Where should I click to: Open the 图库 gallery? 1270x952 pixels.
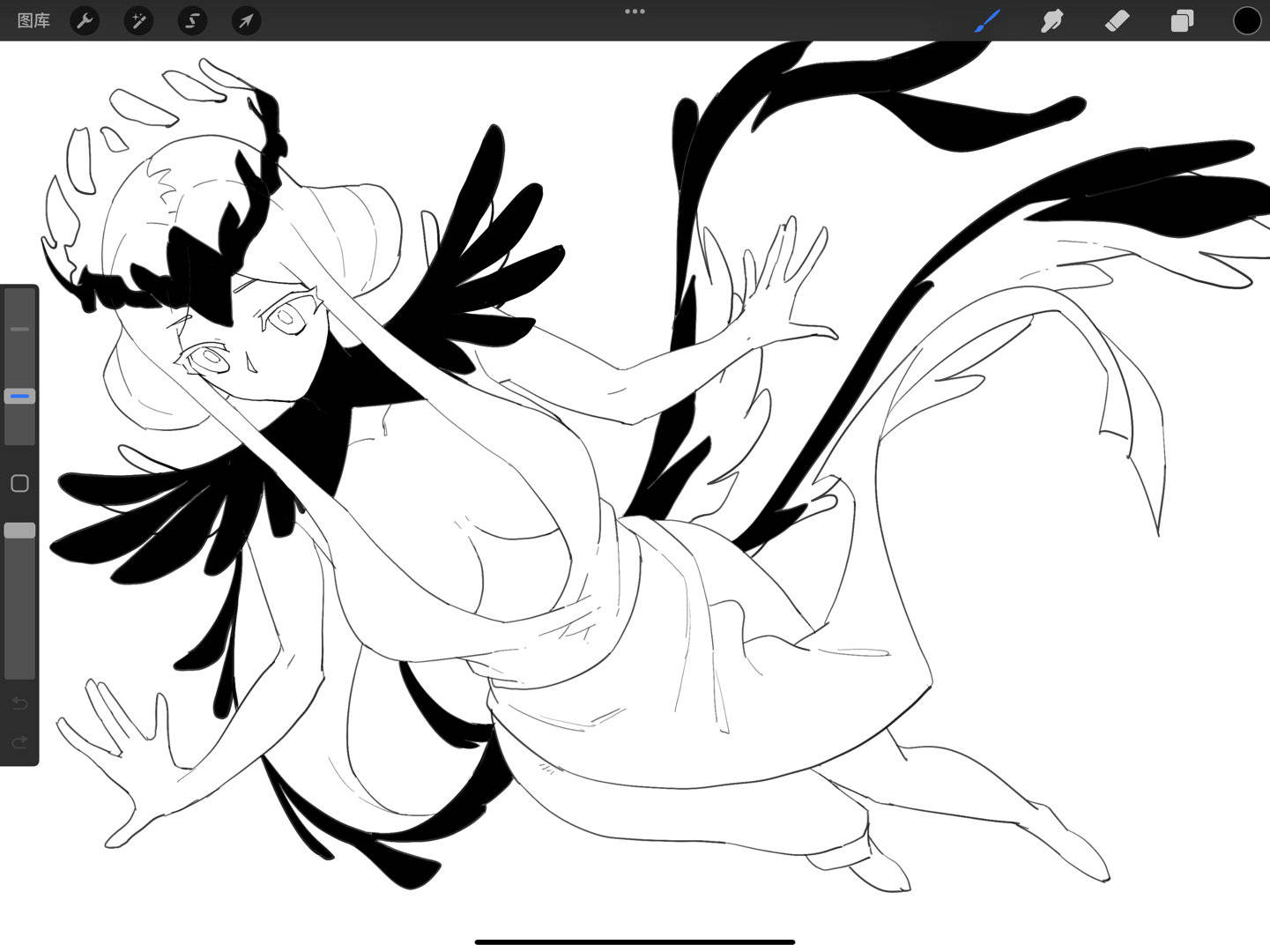coord(33,20)
